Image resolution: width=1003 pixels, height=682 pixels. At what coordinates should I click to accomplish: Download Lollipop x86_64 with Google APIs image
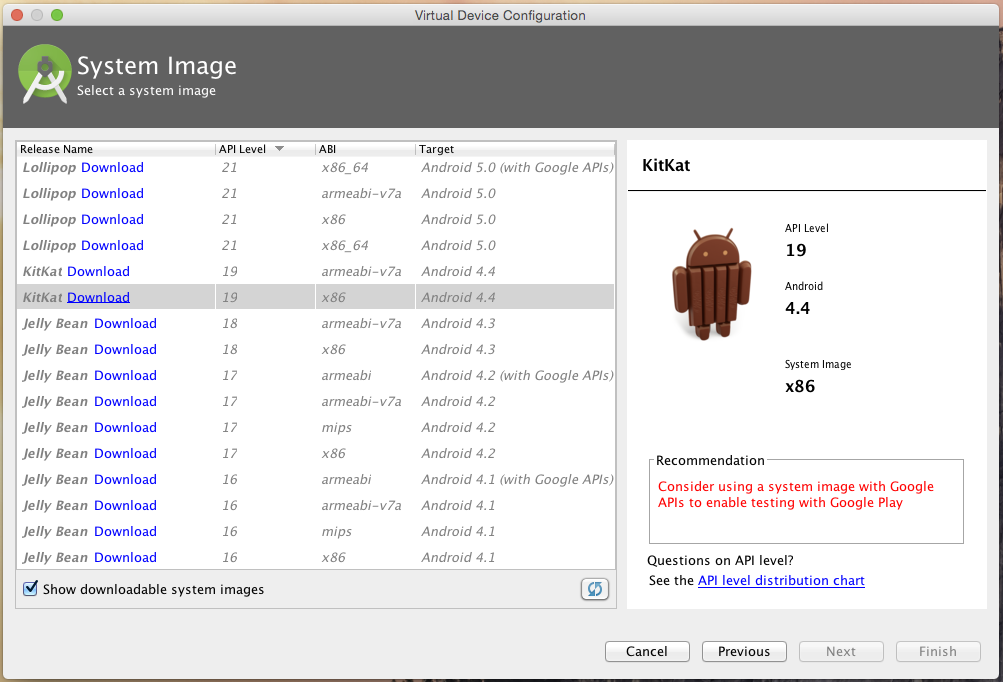click(x=112, y=167)
